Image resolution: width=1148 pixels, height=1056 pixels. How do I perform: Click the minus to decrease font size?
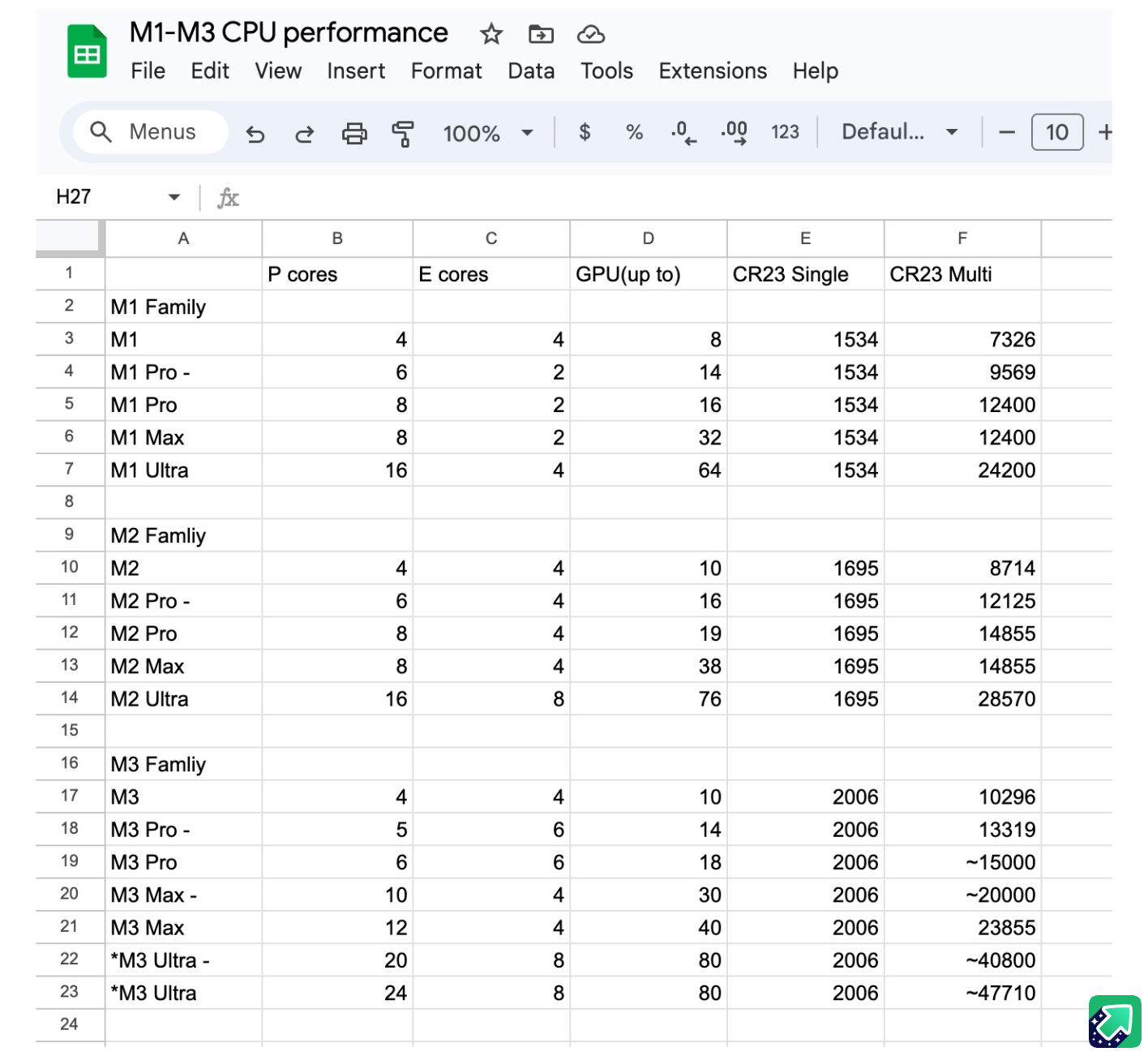point(1007,132)
